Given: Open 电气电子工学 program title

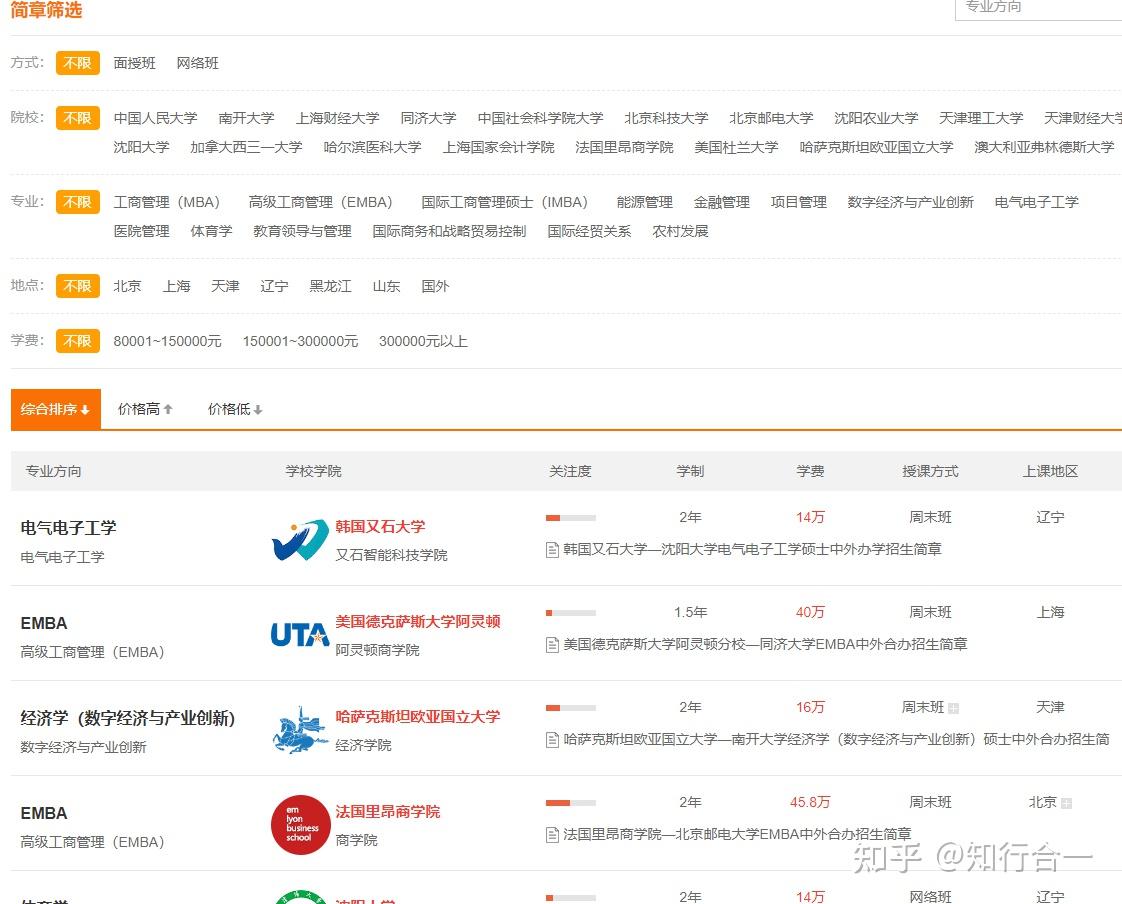Looking at the screenshot, I should coord(69,528).
